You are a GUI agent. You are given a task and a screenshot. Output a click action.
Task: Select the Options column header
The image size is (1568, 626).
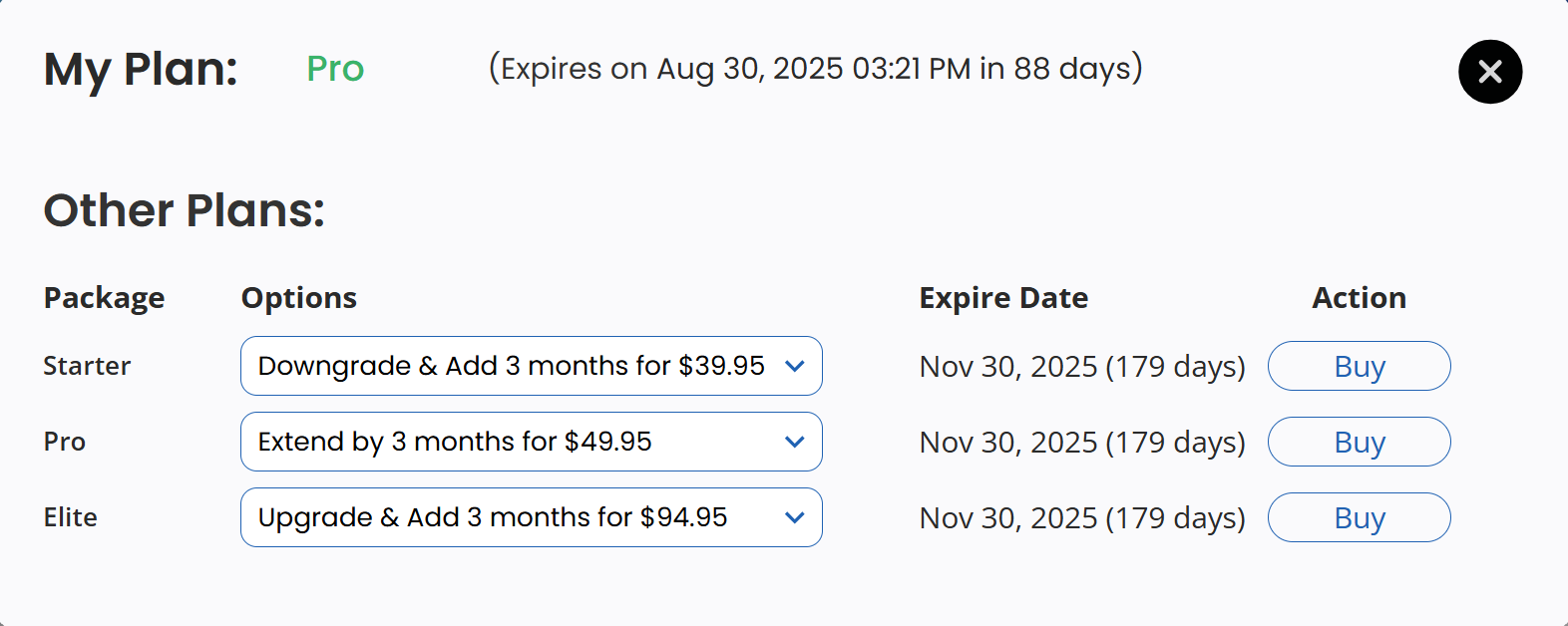click(x=299, y=298)
